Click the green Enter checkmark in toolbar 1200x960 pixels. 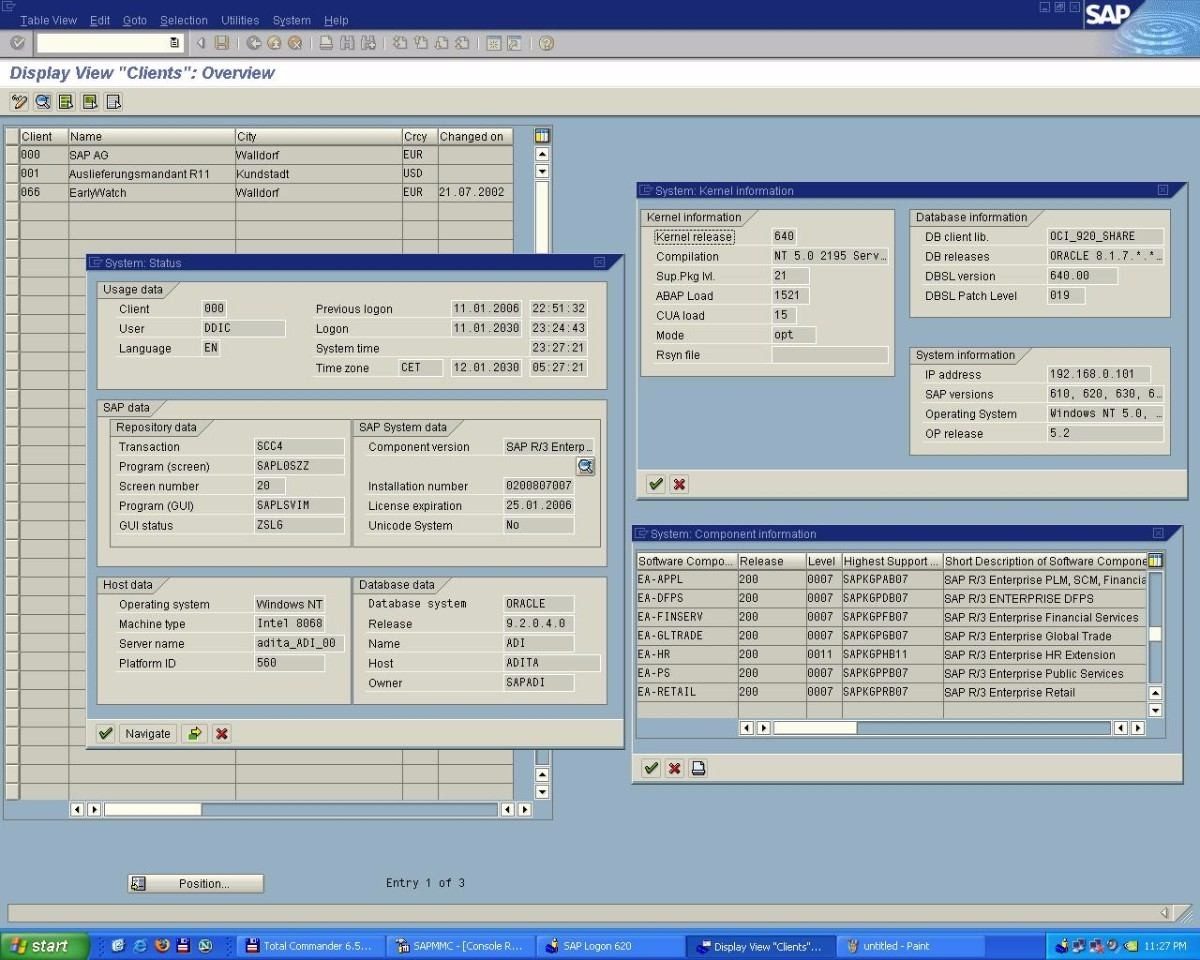pyautogui.click(x=17, y=43)
